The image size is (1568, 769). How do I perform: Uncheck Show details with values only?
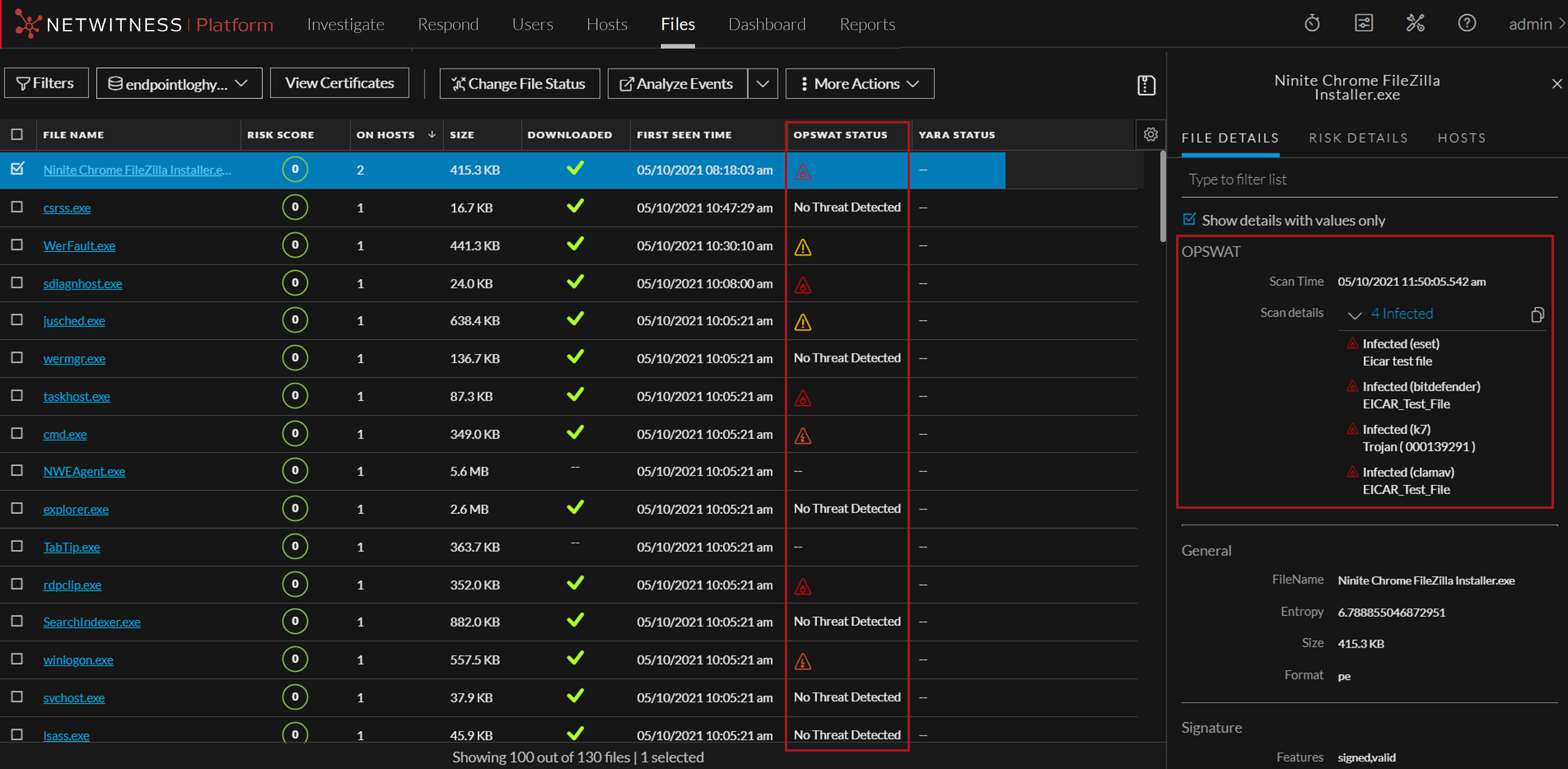tap(1189, 219)
